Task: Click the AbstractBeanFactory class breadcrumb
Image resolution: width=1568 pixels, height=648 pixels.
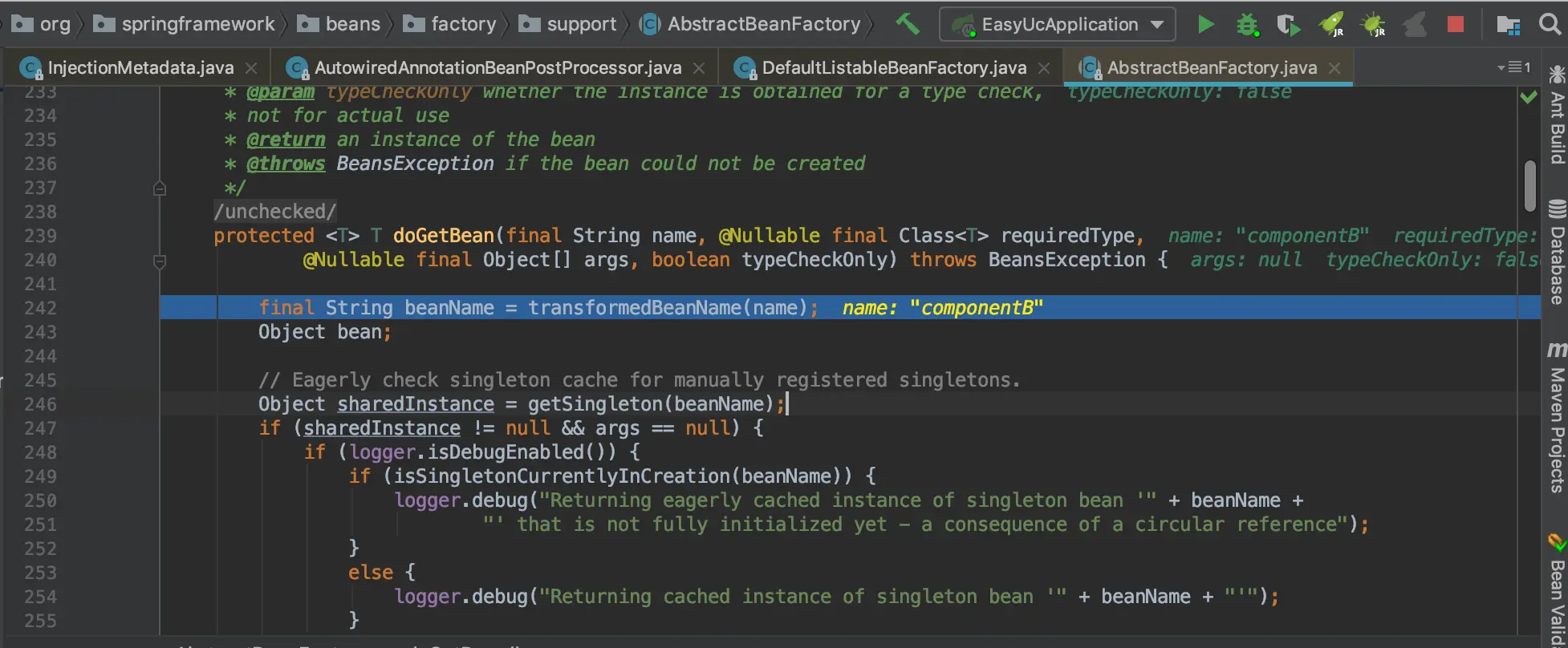Action: coord(750,24)
